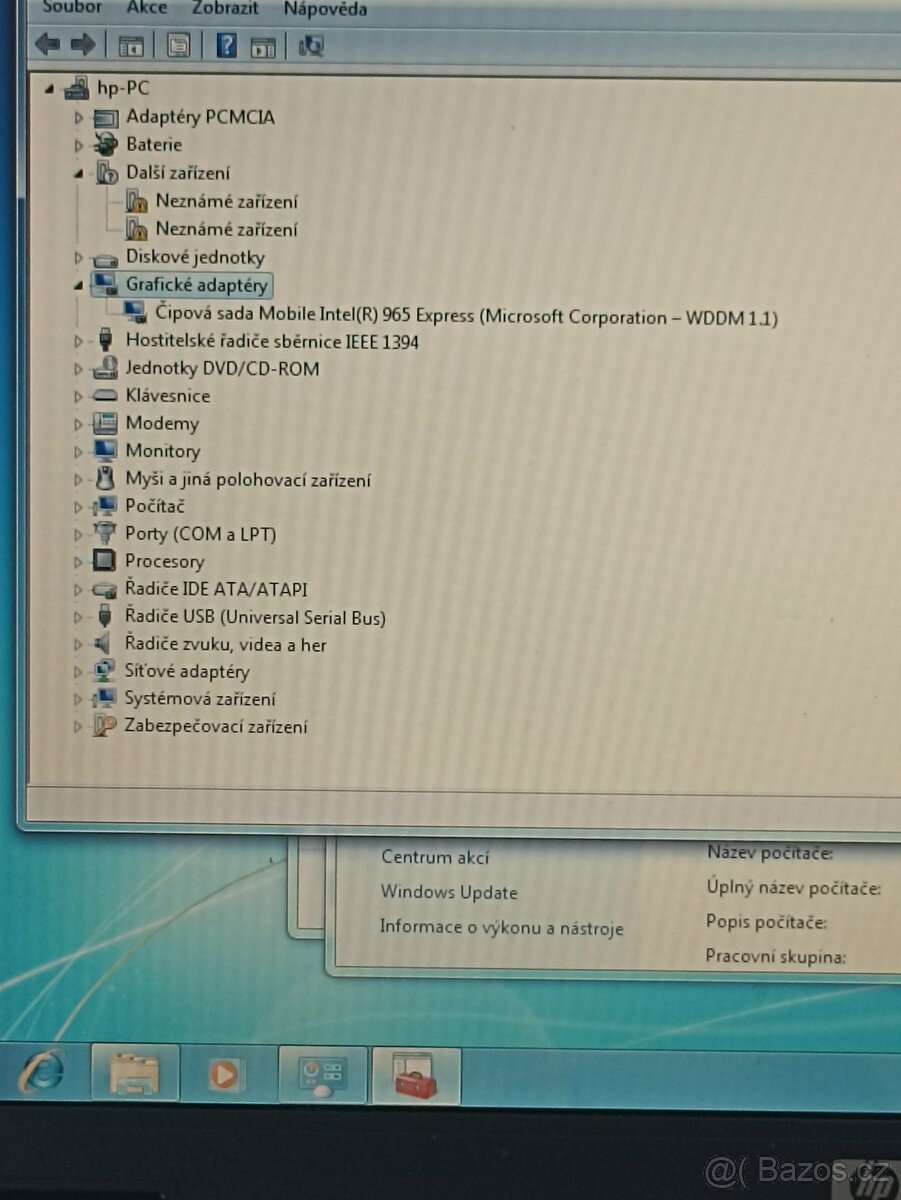Screen dimensions: 901x1200
Task: Open the Soubor menu
Action: click(72, 8)
